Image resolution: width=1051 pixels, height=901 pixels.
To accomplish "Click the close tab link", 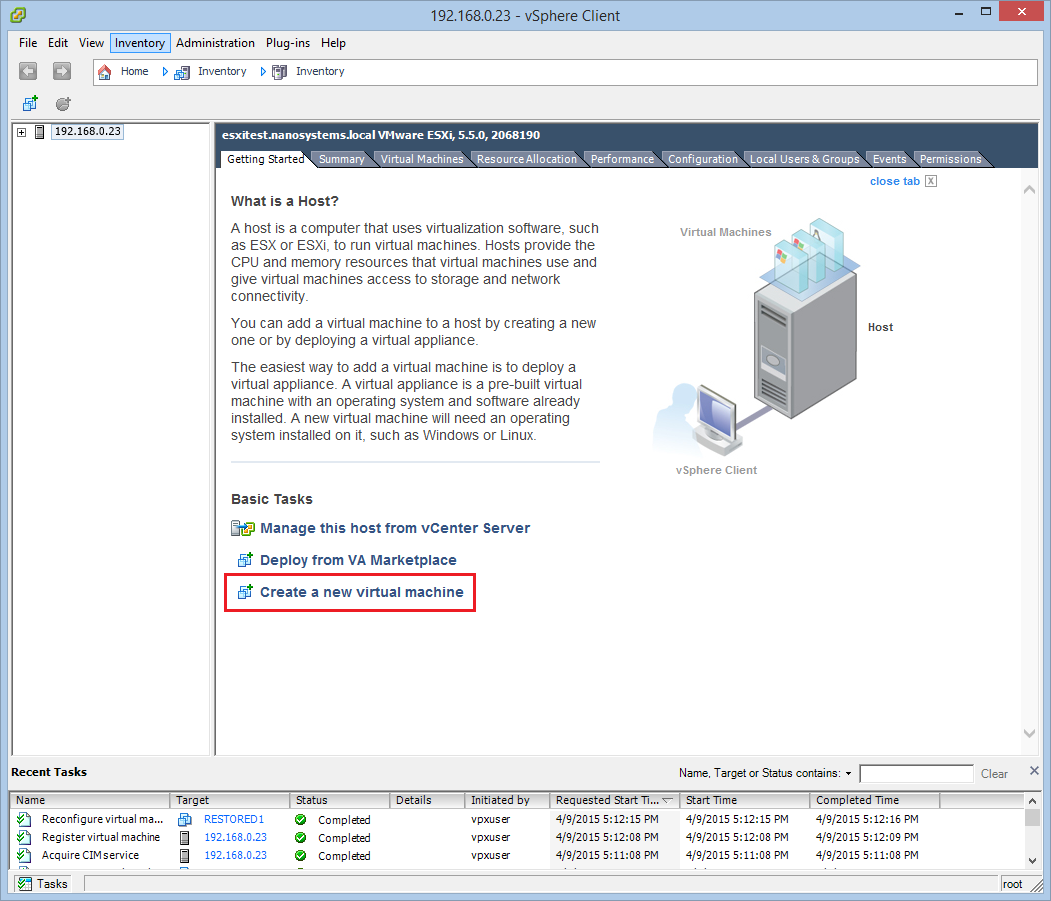I will tap(895, 181).
